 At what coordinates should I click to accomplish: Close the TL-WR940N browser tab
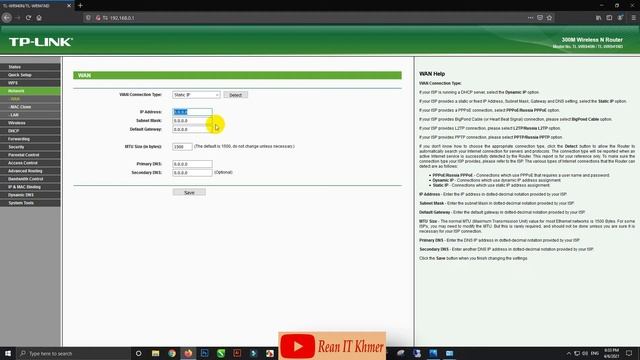click(x=69, y=6)
